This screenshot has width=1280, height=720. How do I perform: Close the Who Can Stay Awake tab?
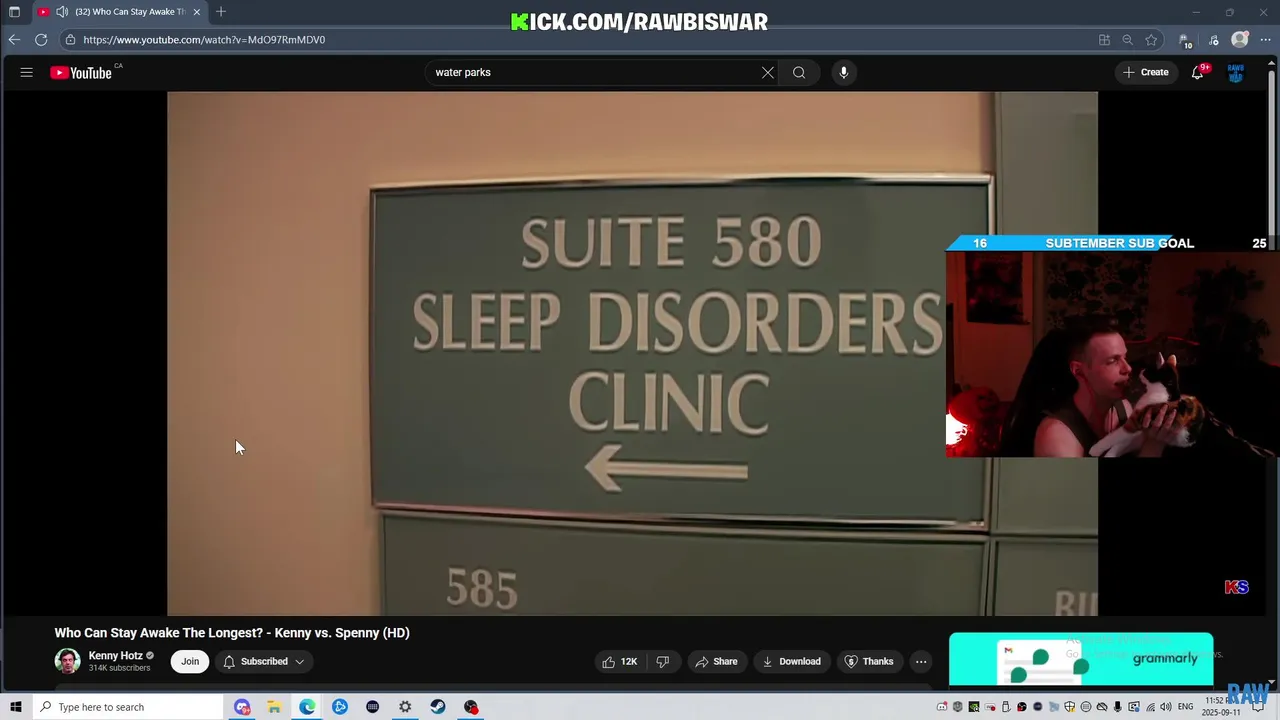197,12
